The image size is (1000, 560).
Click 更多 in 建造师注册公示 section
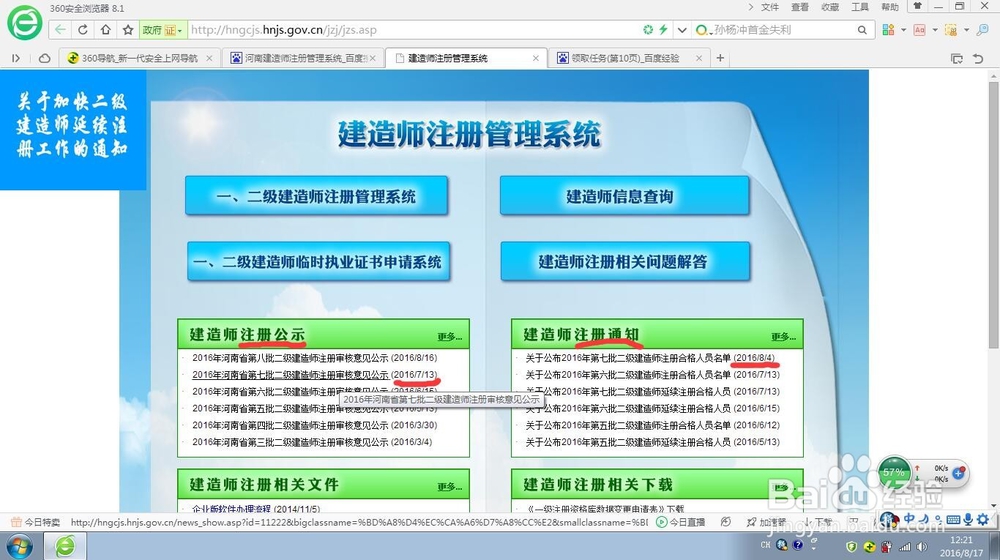pyautogui.click(x=450, y=336)
